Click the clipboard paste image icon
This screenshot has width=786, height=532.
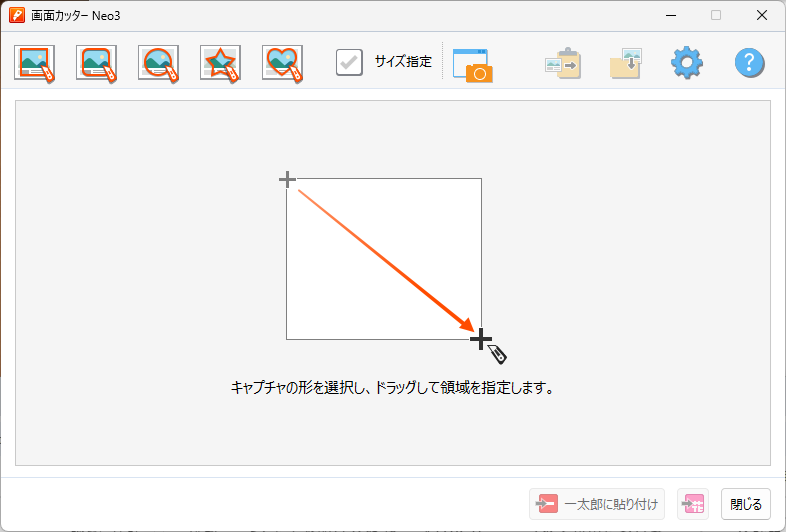point(563,64)
